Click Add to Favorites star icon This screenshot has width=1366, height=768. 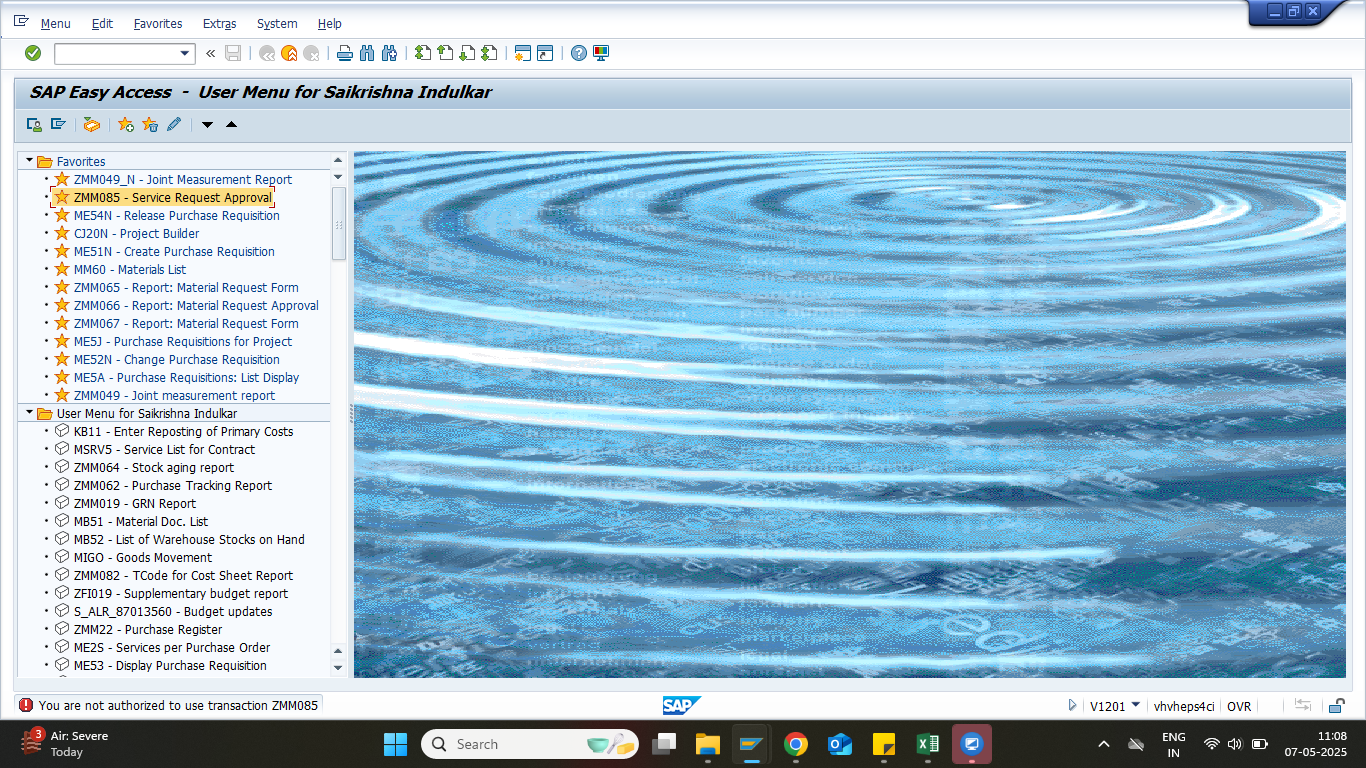pos(125,125)
